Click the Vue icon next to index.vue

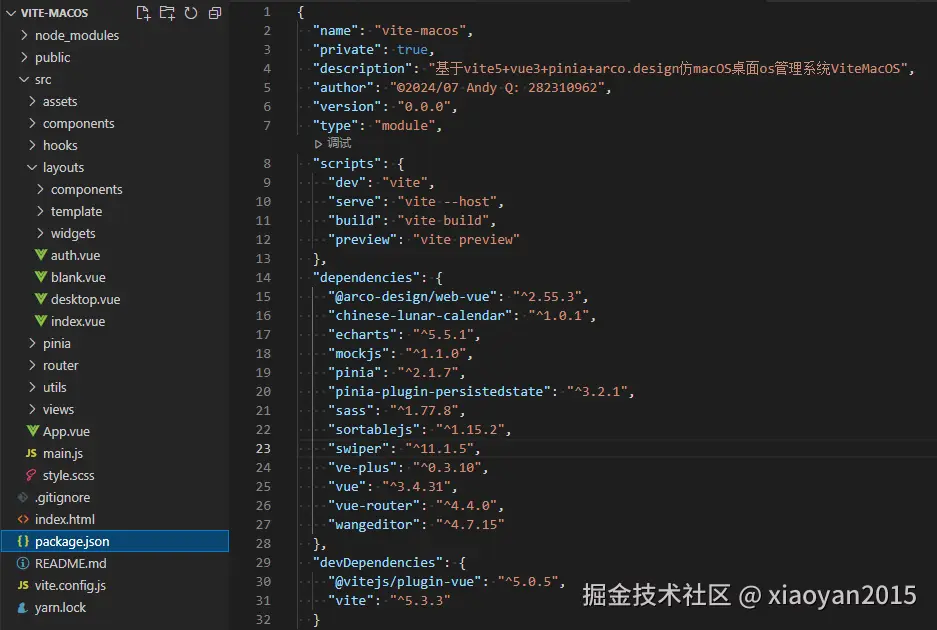pyautogui.click(x=41, y=321)
